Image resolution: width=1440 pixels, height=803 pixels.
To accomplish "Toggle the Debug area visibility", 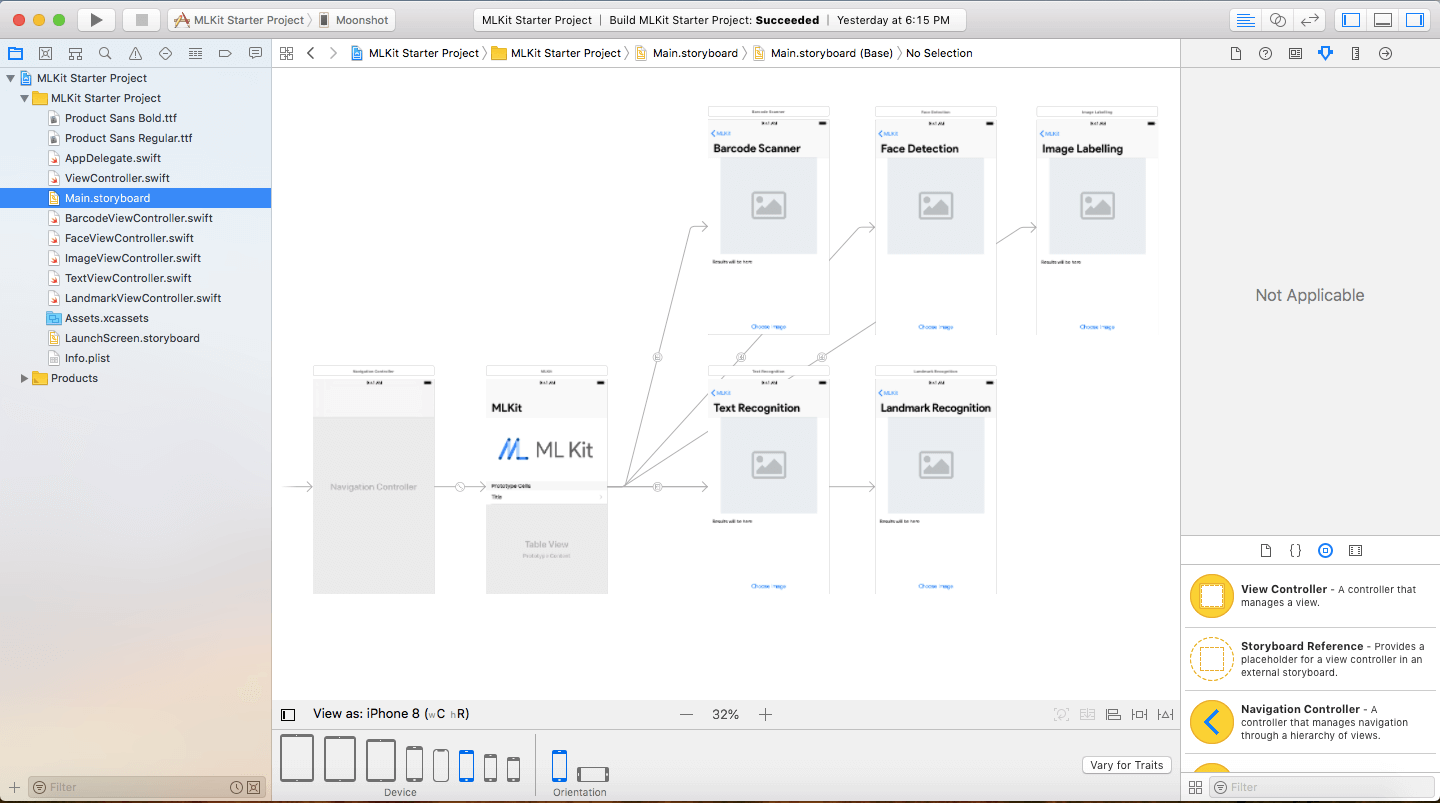I will (1383, 20).
